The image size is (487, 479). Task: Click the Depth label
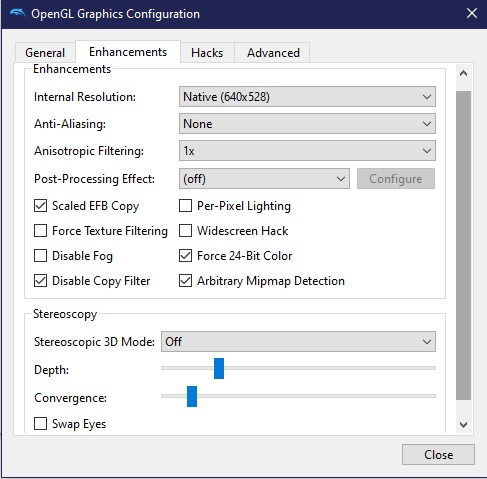click(x=51, y=370)
